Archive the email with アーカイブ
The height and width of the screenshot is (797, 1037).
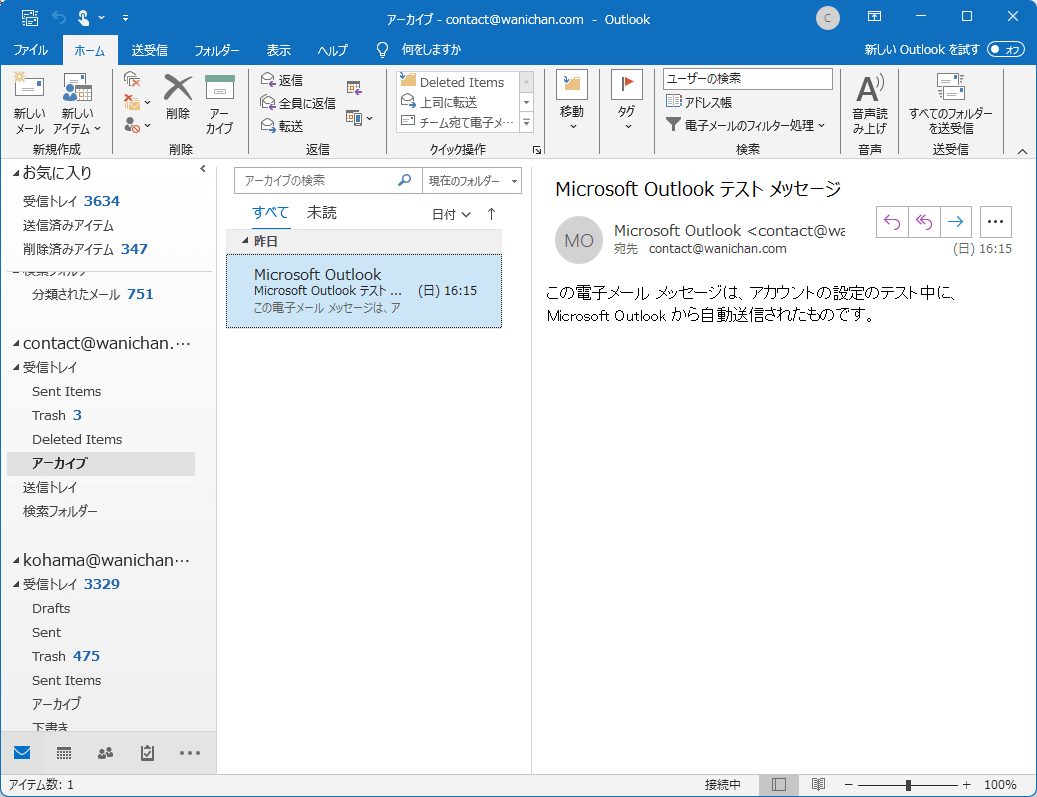click(219, 102)
